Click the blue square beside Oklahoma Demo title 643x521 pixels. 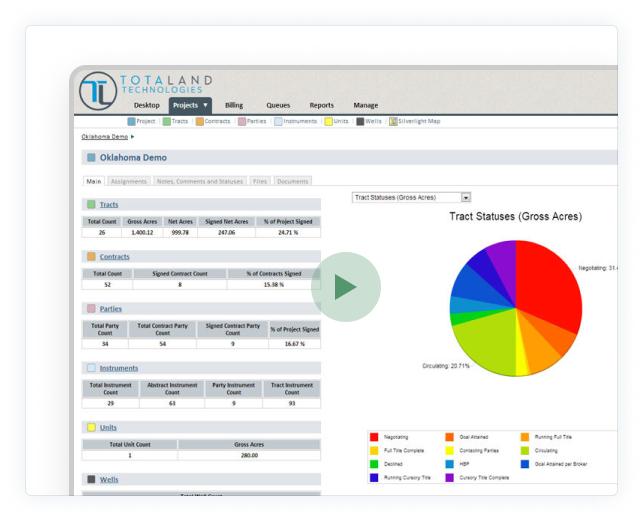pyautogui.click(x=91, y=158)
